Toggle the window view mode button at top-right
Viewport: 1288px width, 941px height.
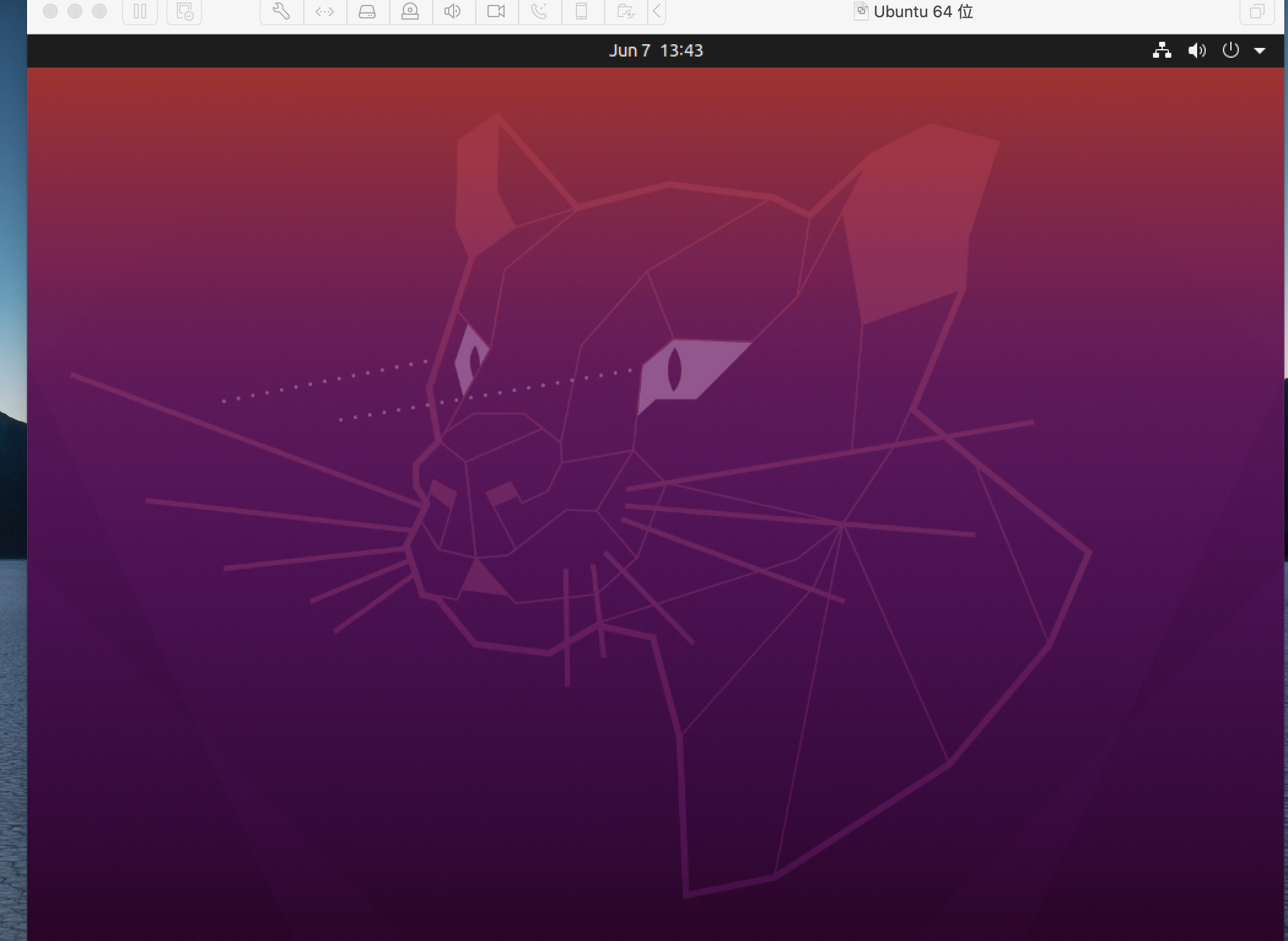coord(1257,11)
